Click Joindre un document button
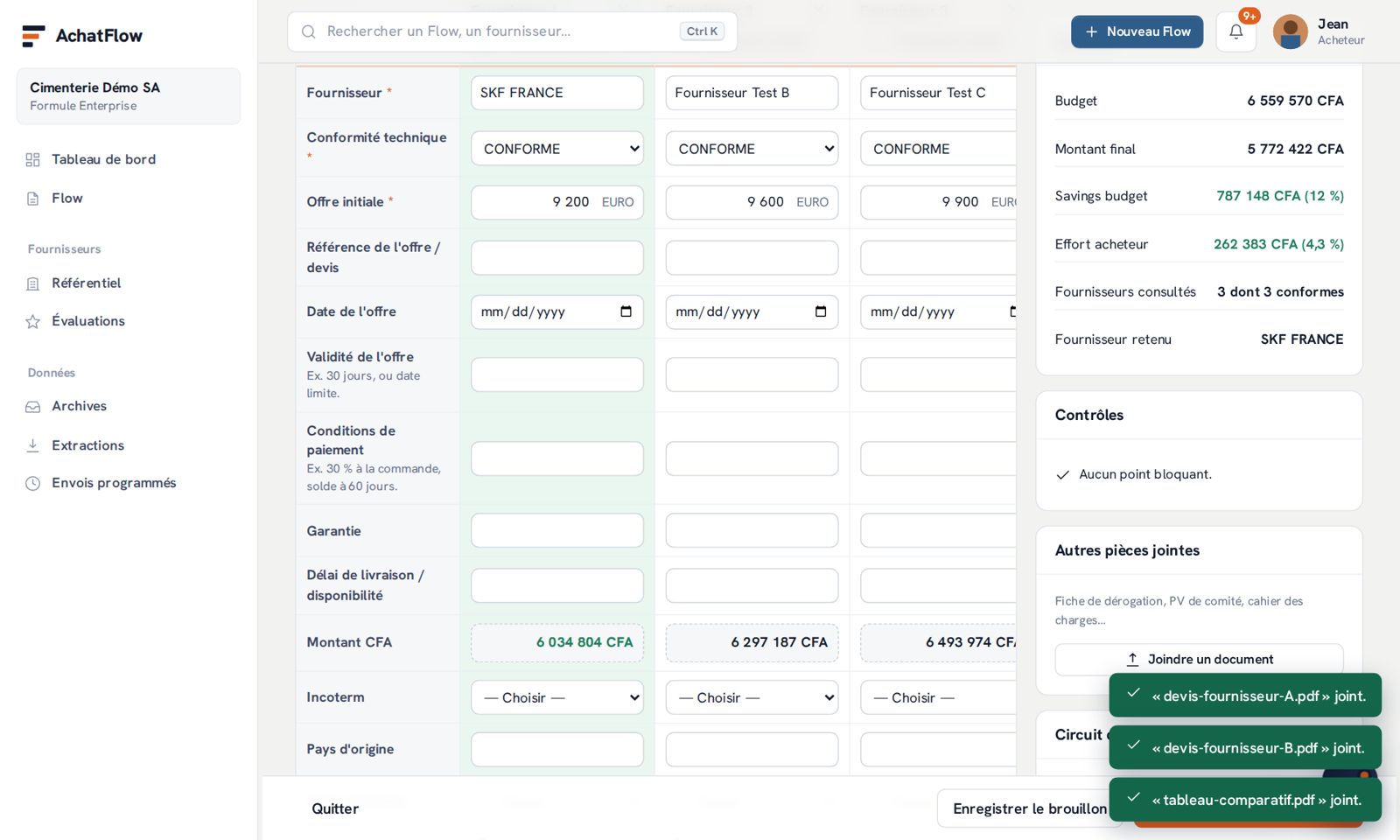This screenshot has width=1400, height=840. point(1199,659)
